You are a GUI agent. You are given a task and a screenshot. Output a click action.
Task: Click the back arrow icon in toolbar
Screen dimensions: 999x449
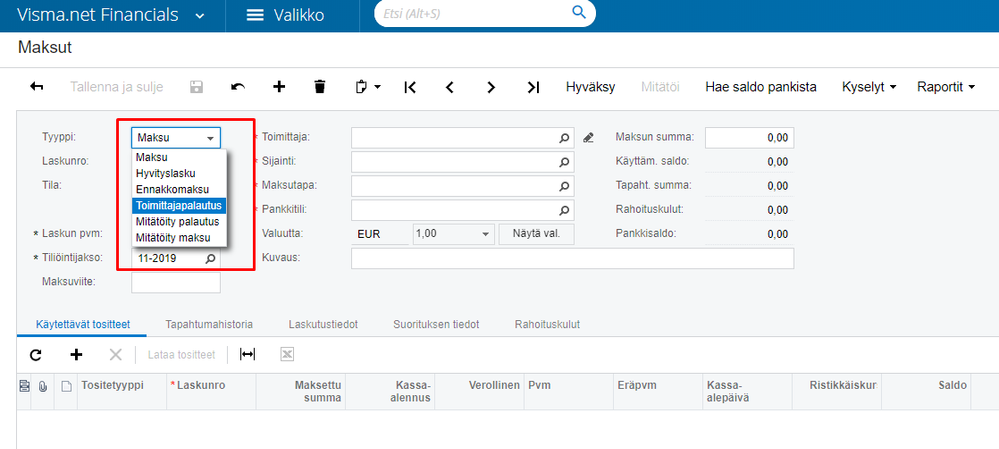(x=37, y=87)
